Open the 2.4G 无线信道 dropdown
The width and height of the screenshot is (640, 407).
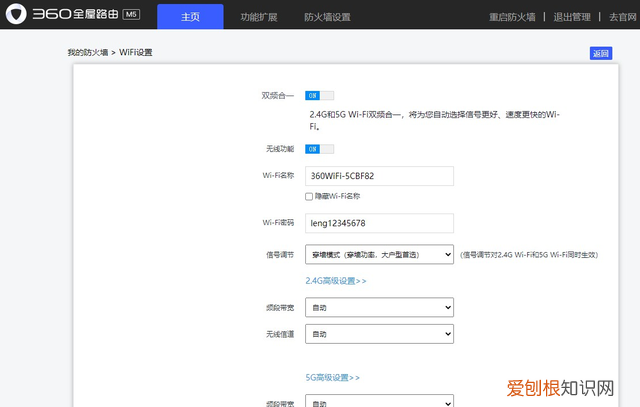click(379, 334)
